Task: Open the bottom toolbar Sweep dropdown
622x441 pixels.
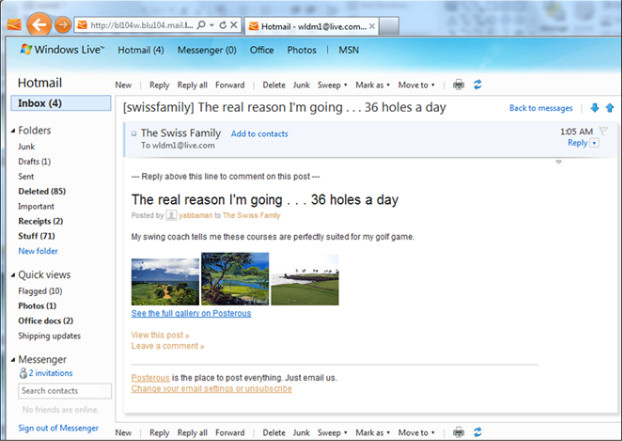Action: pos(332,433)
